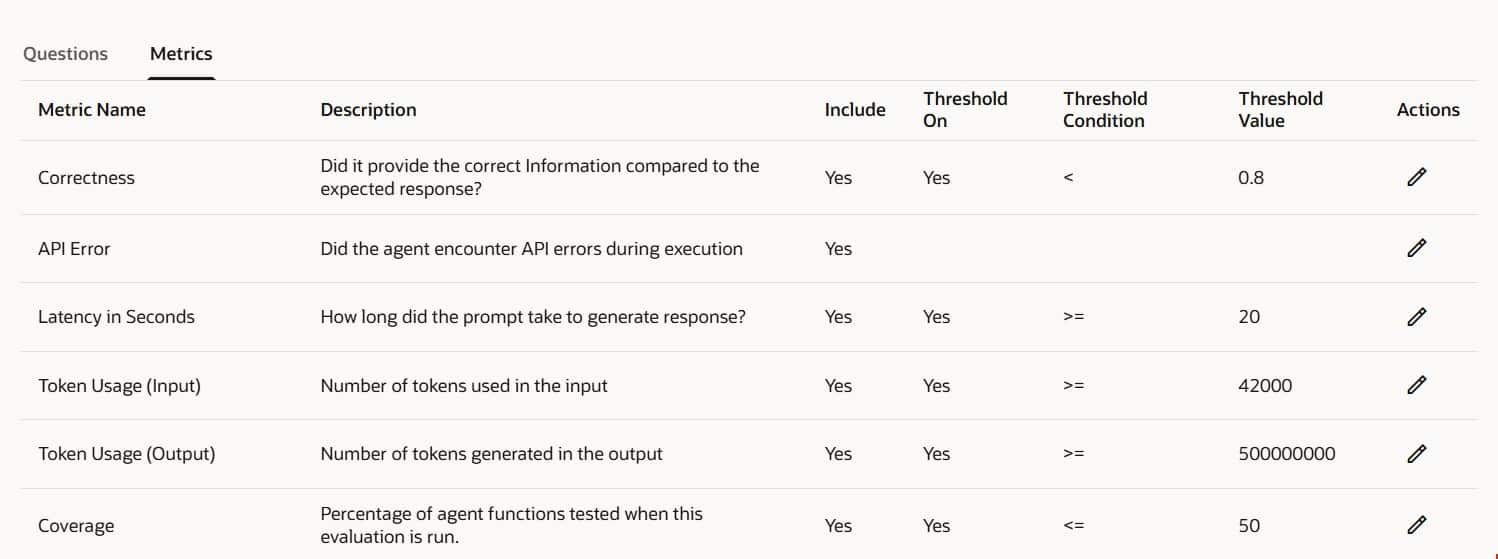Click the Token Usage (Input) value 42000

pos(1264,385)
